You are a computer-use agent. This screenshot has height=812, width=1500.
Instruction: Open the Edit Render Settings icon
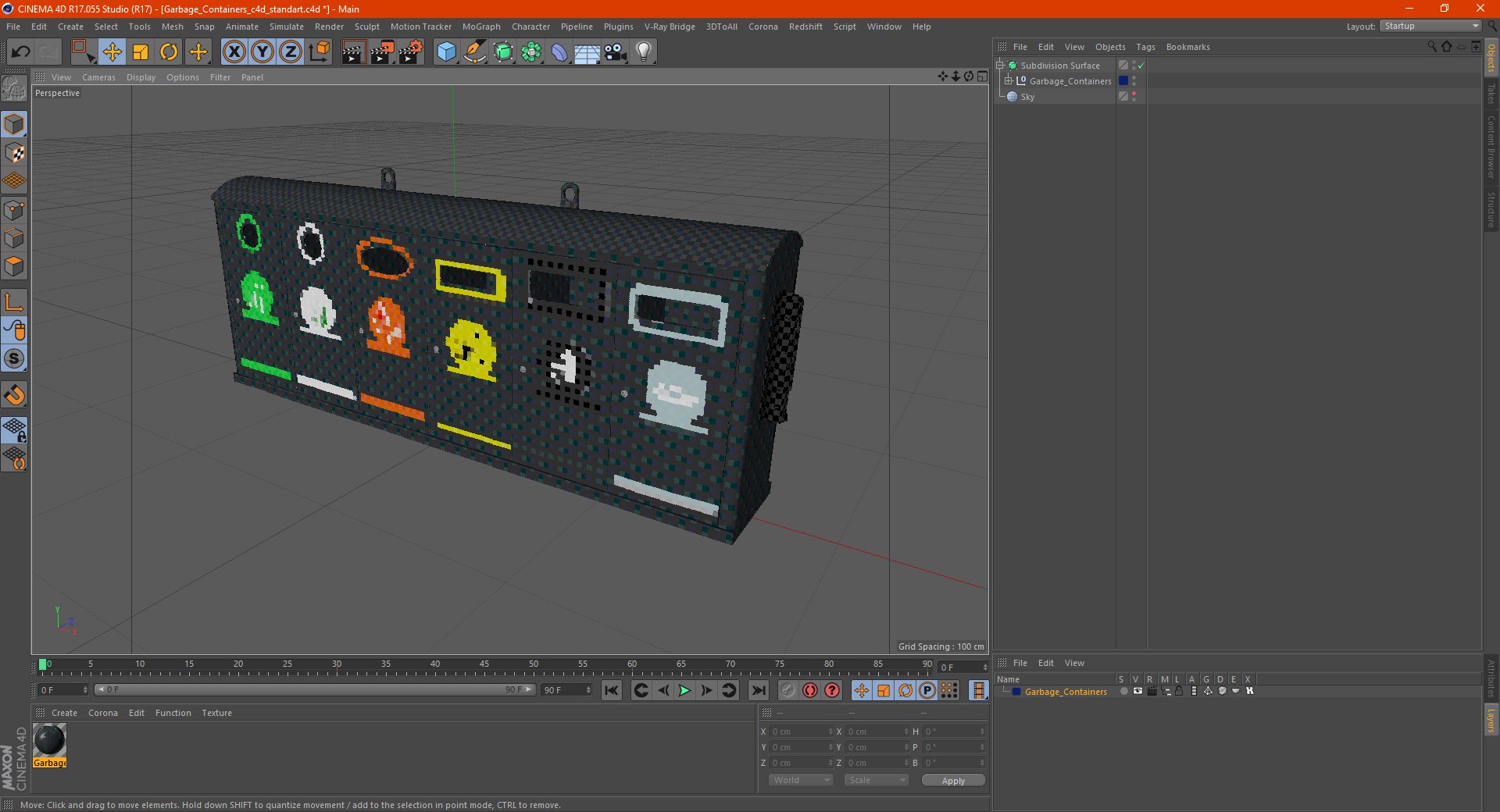pos(411,52)
